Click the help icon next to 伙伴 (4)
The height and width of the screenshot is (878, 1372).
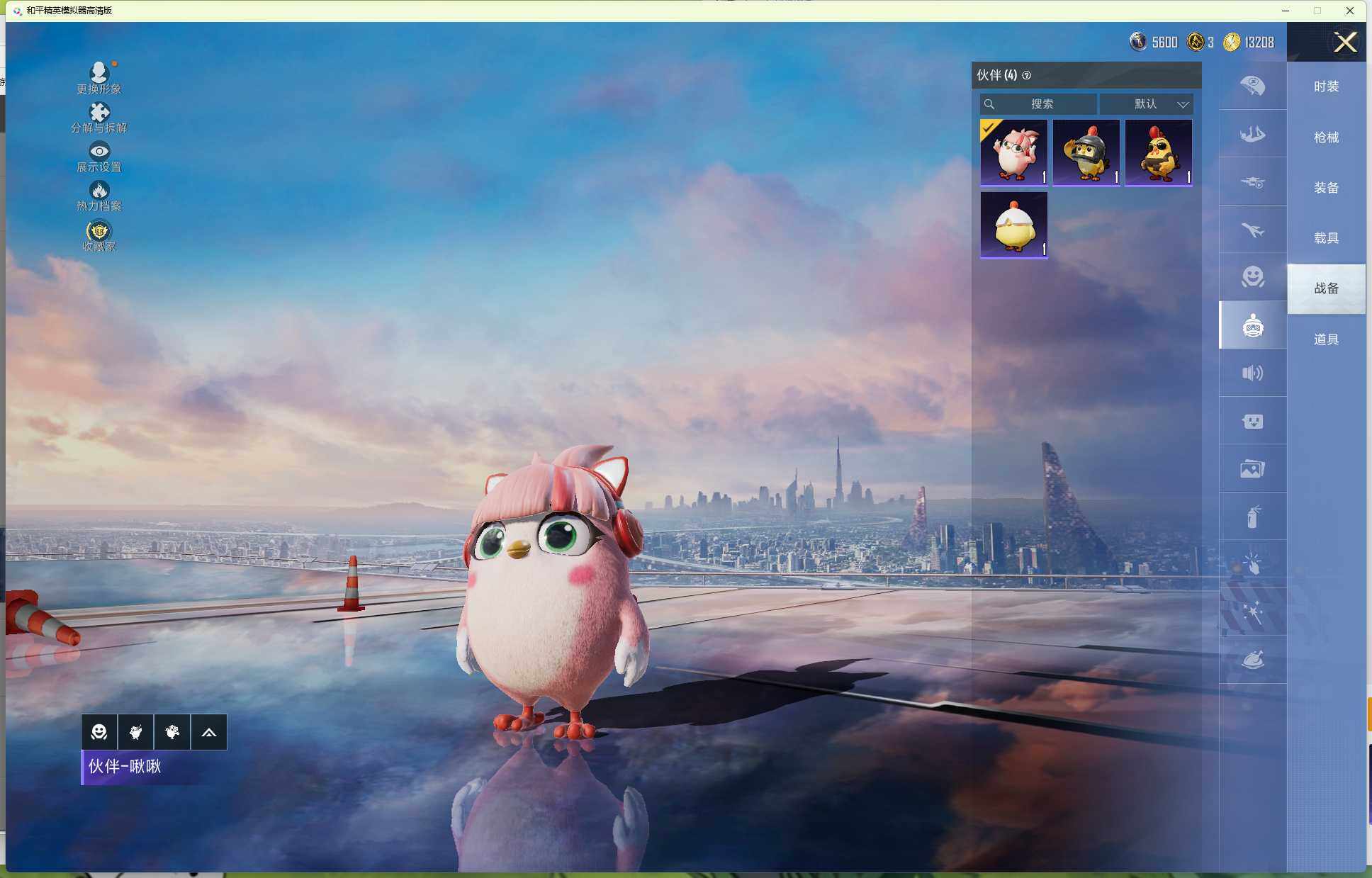1027,75
